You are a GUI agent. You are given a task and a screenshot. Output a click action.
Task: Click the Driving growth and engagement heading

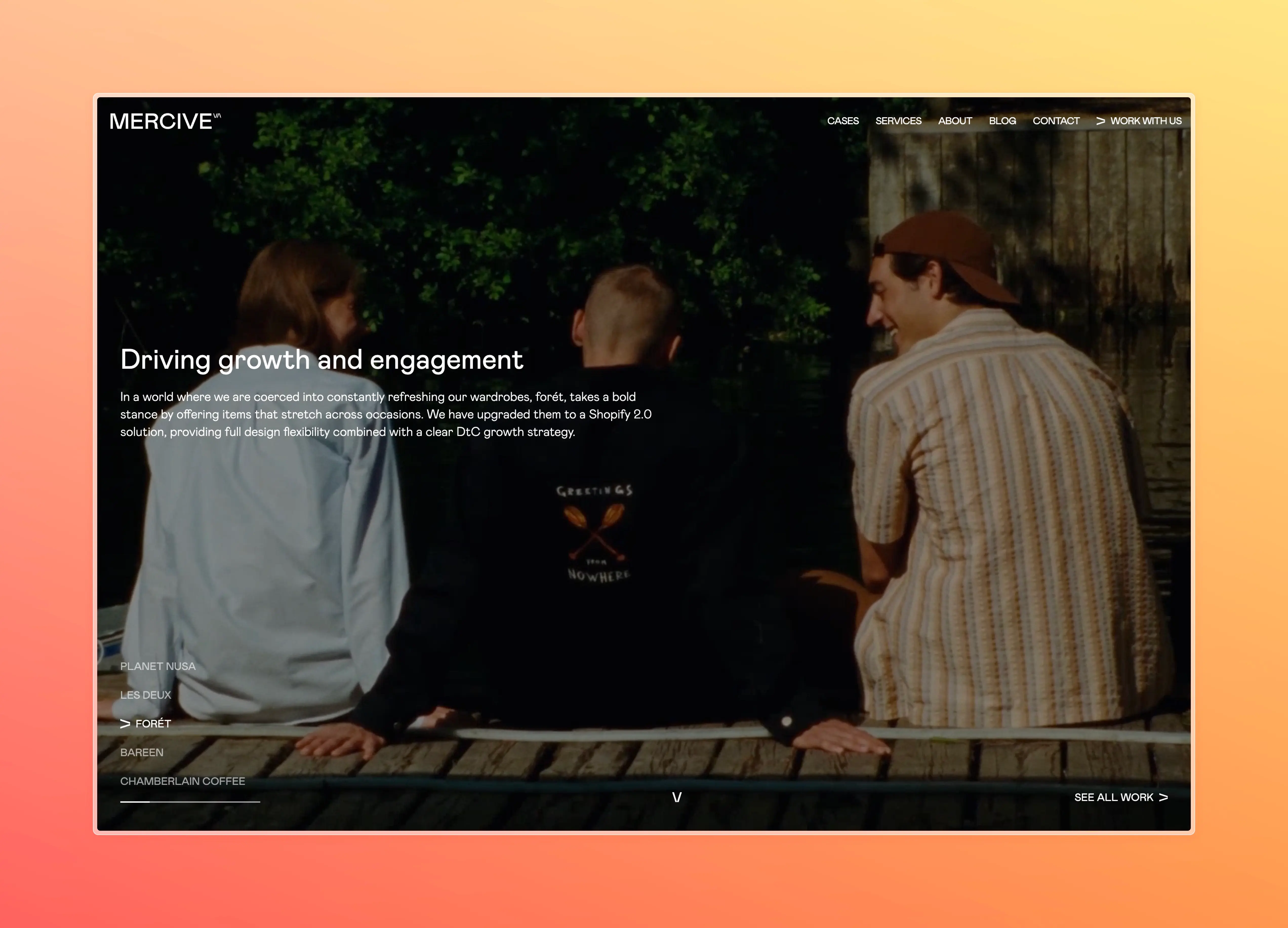321,360
